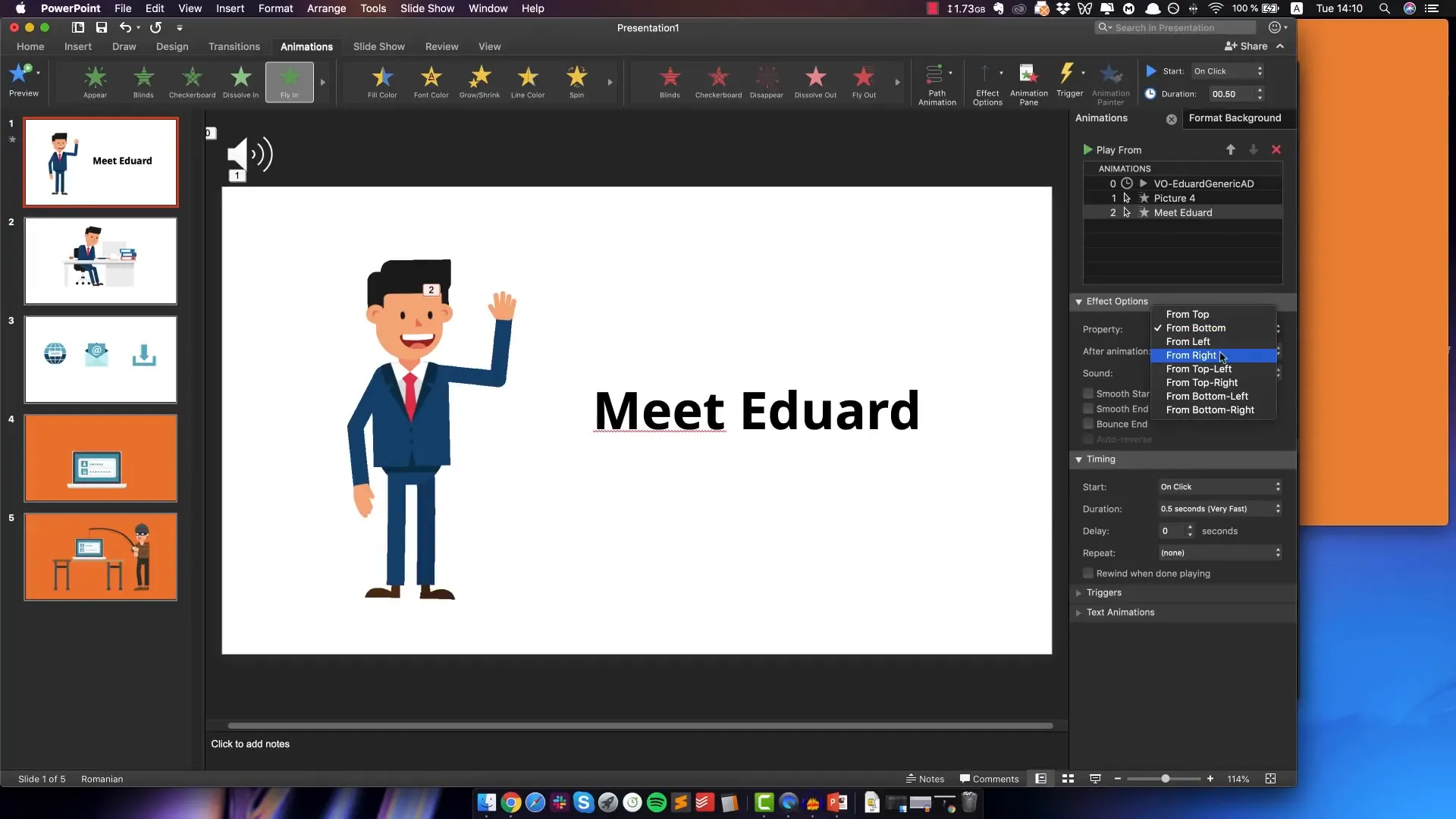Select the Picture 4 animation row
Viewport: 1456px width, 819px height.
coord(1182,198)
